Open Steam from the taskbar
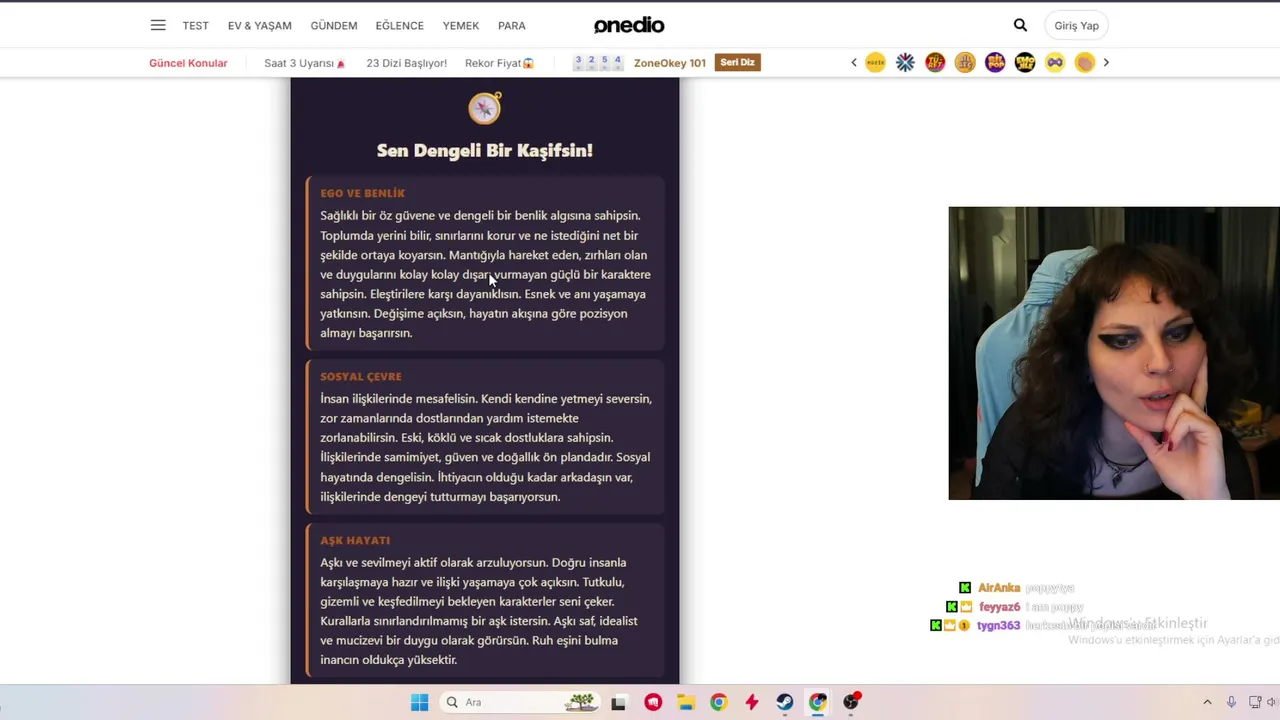The width and height of the screenshot is (1280, 720). [x=784, y=703]
